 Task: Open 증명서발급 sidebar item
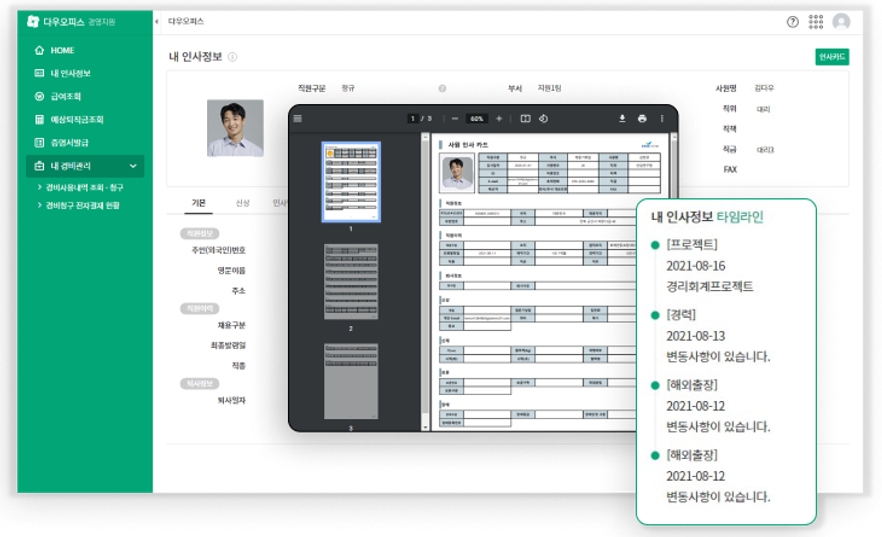69,143
